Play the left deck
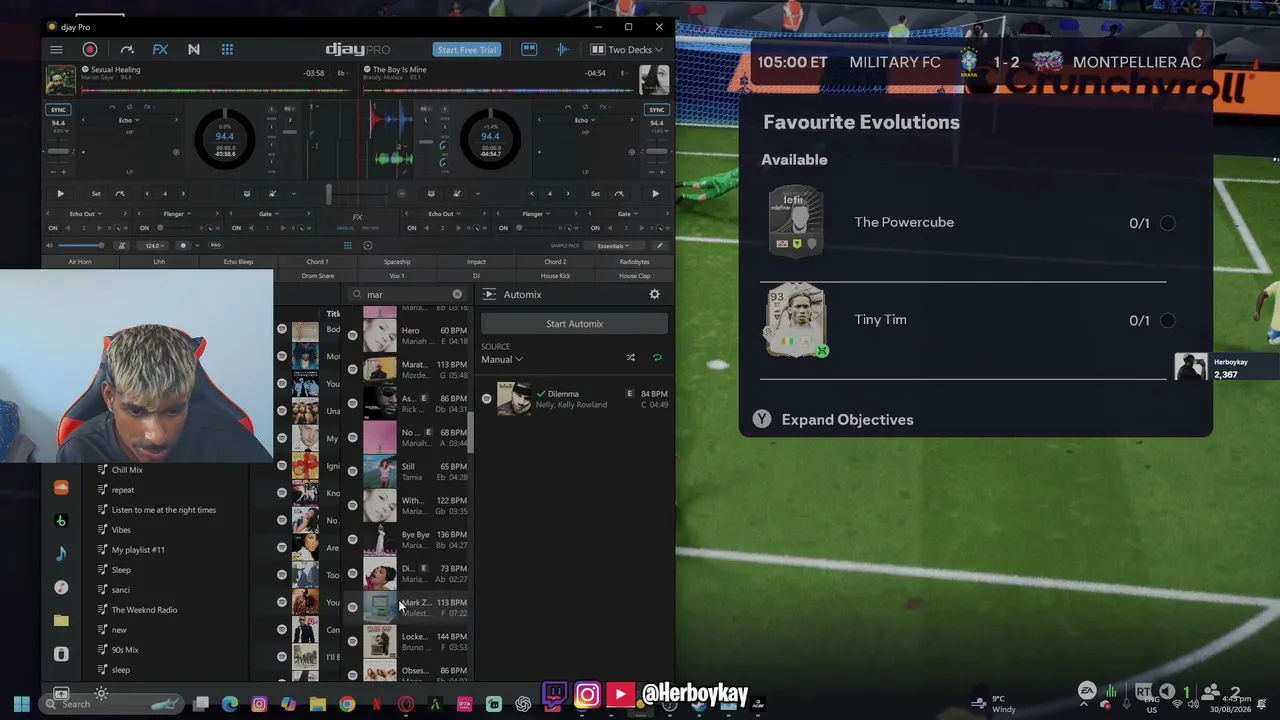The width and height of the screenshot is (1280, 720). tap(60, 194)
